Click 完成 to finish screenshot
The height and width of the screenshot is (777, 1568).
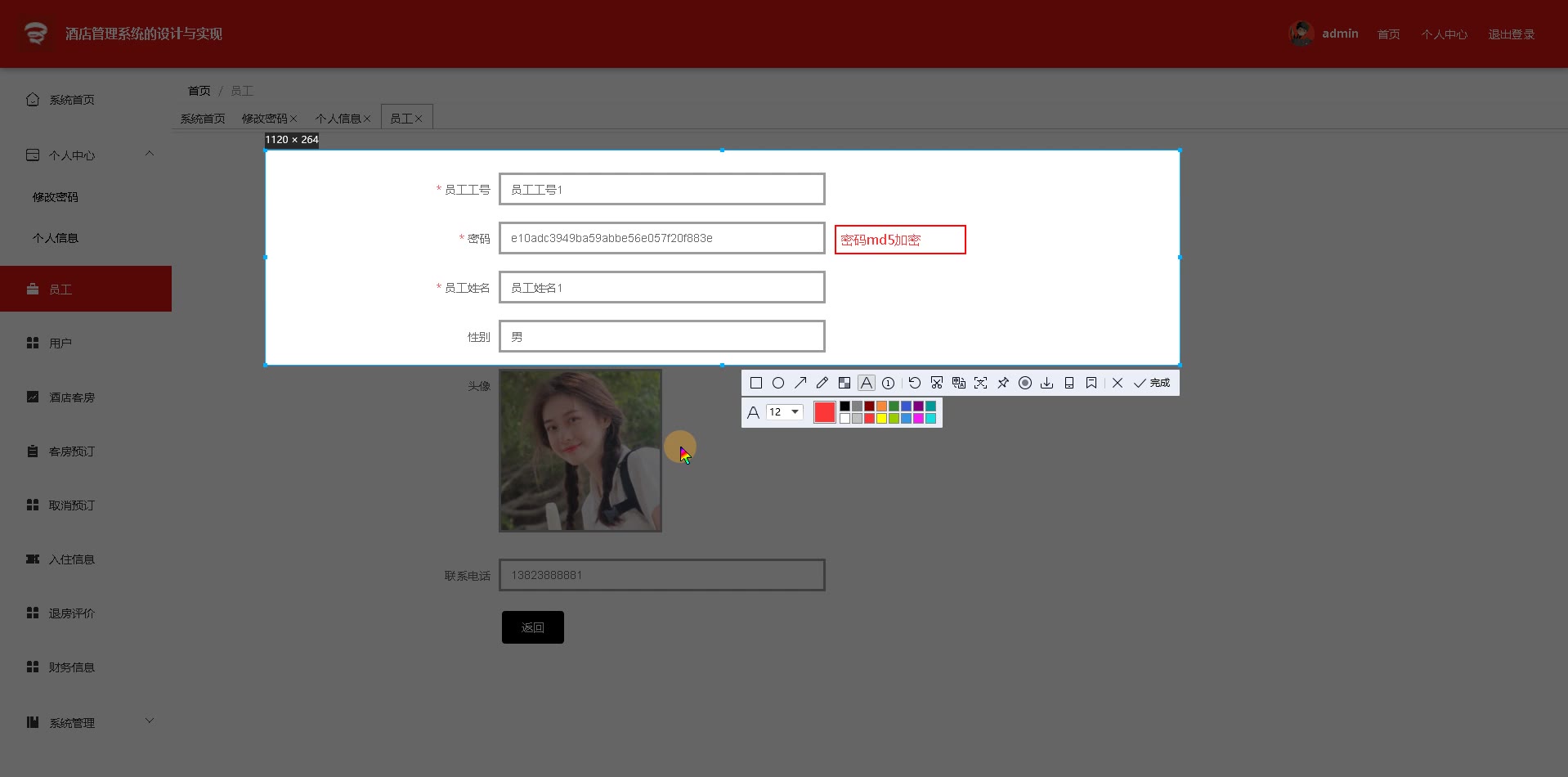click(1152, 383)
